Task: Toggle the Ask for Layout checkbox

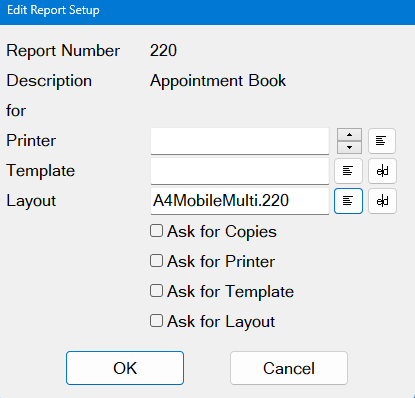Action: [156, 321]
